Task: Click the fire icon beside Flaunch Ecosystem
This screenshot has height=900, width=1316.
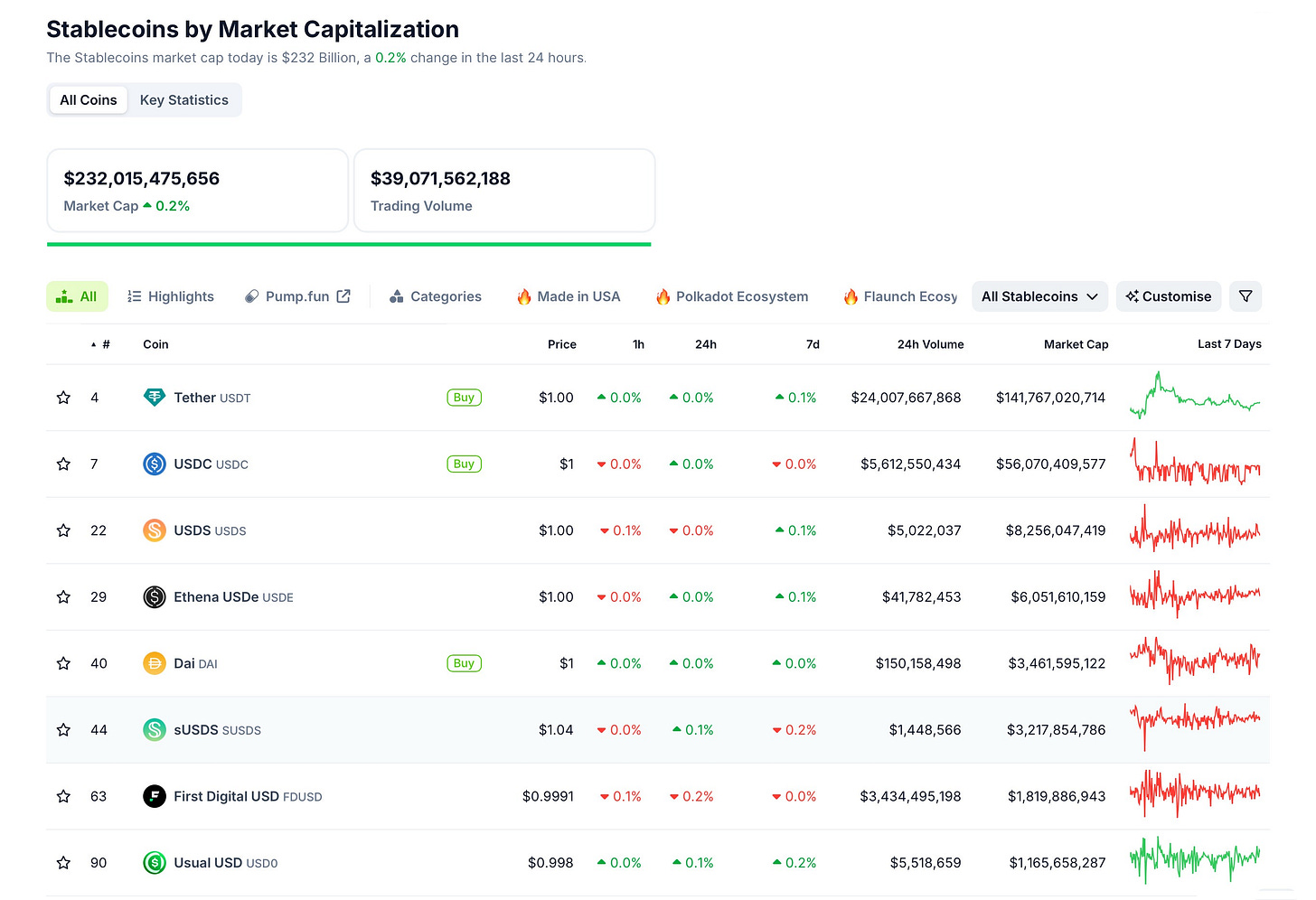Action: coord(851,296)
